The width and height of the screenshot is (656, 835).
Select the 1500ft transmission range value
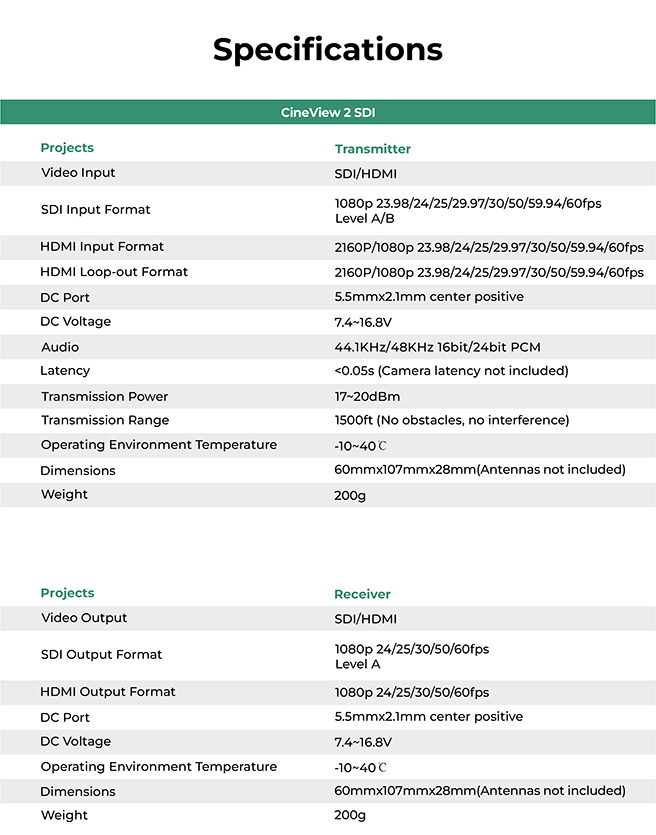(x=451, y=420)
